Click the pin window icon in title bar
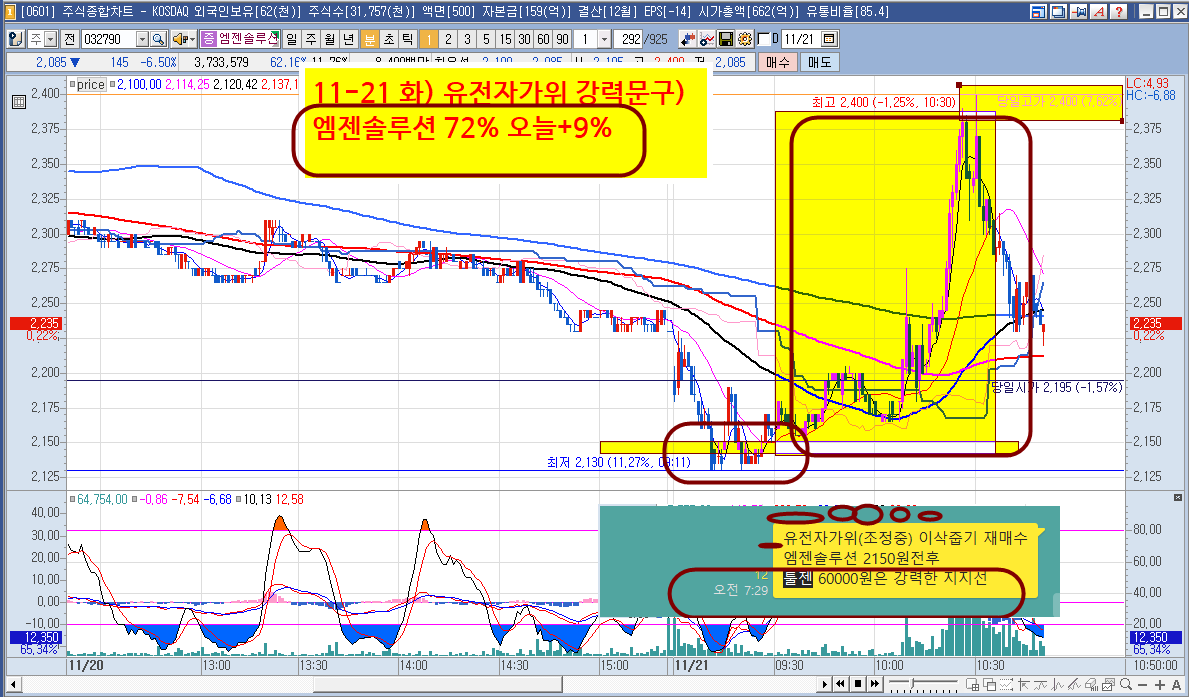Image resolution: width=1189 pixels, height=697 pixels. pyautogui.click(x=1078, y=11)
